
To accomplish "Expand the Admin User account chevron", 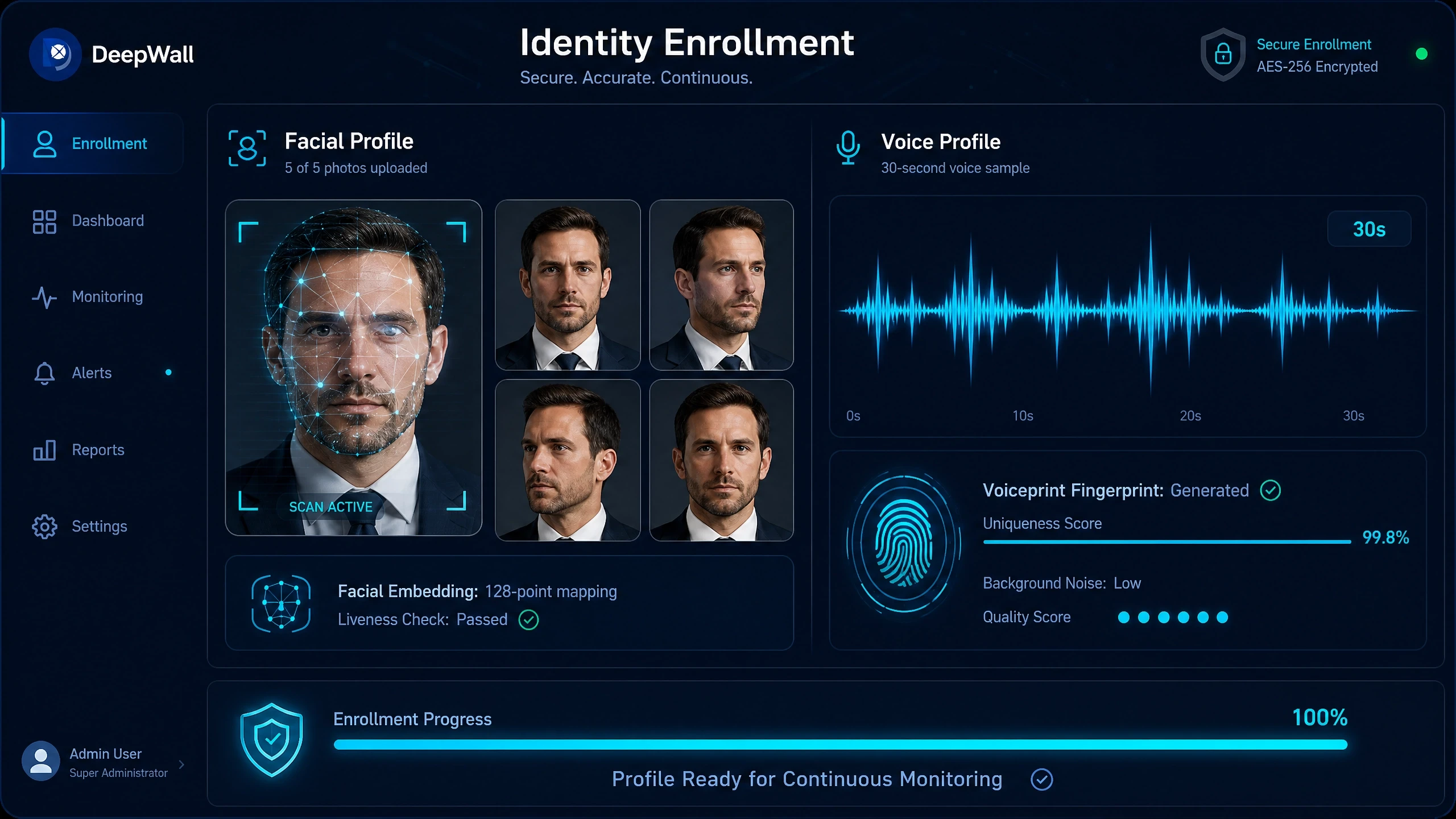I will [181, 764].
